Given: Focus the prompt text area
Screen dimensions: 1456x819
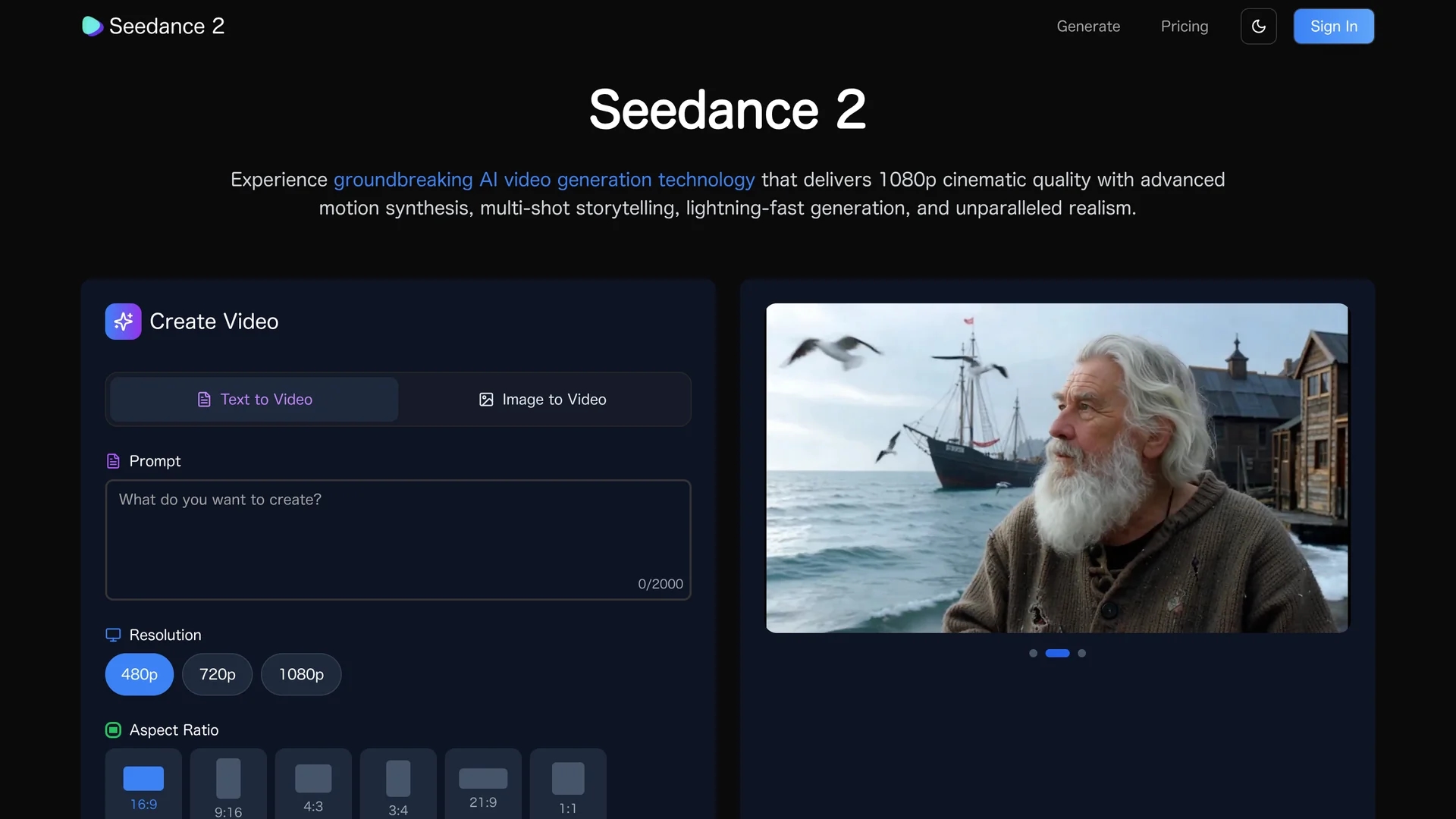Looking at the screenshot, I should point(398,540).
